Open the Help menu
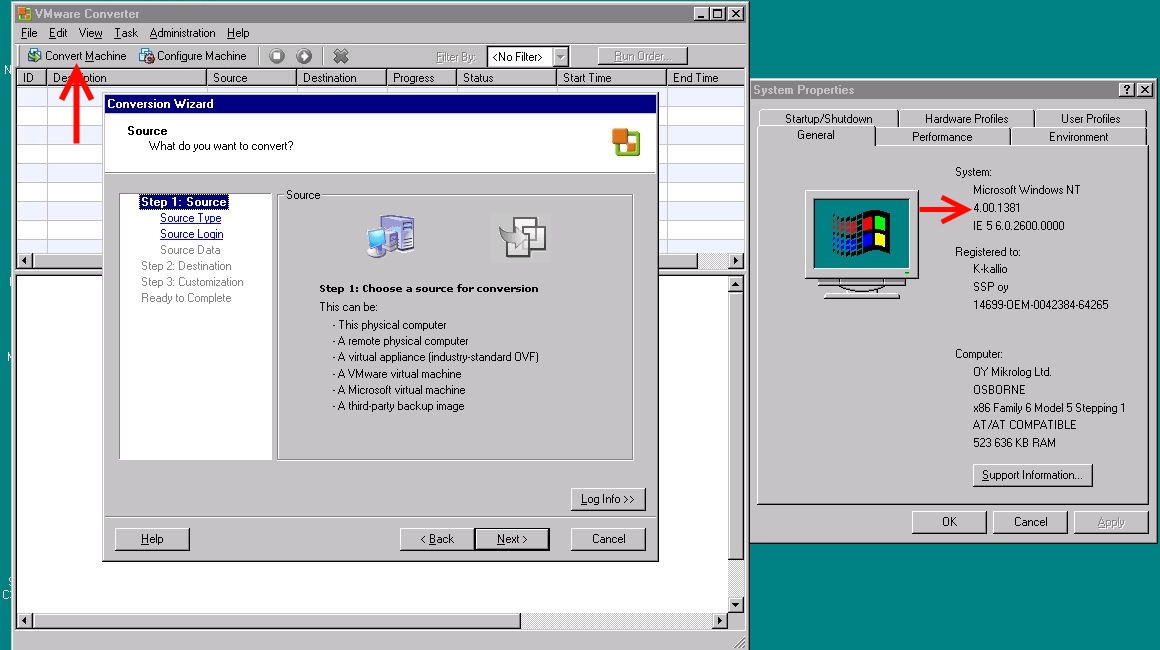 click(237, 33)
